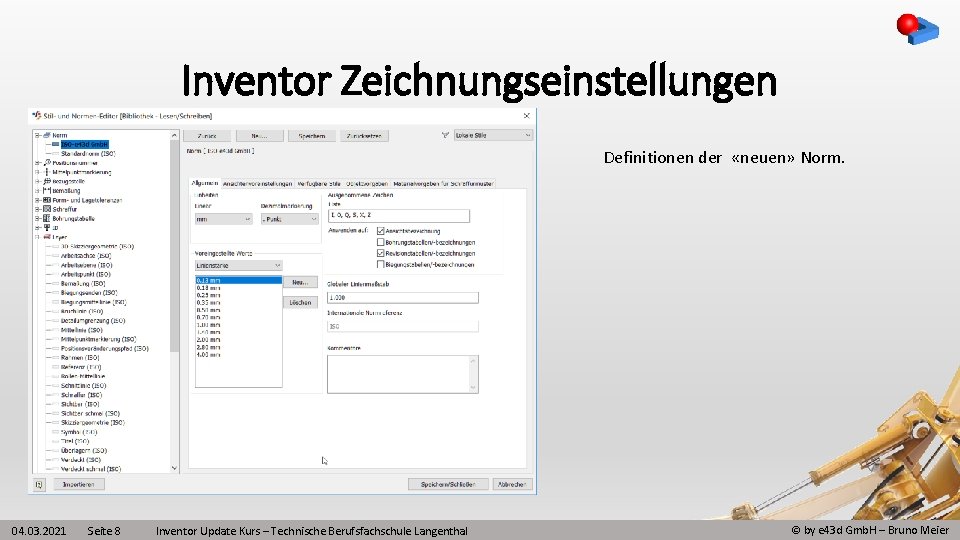The image size is (960, 540).
Task: Expand the Schraffur category tree node
Action: [x=37, y=209]
